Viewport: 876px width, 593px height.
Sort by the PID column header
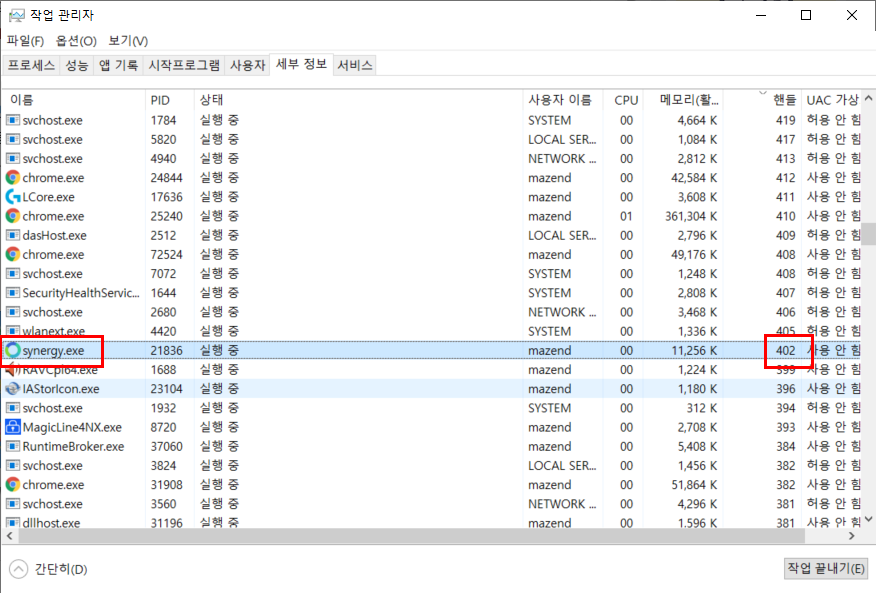pyautogui.click(x=170, y=100)
